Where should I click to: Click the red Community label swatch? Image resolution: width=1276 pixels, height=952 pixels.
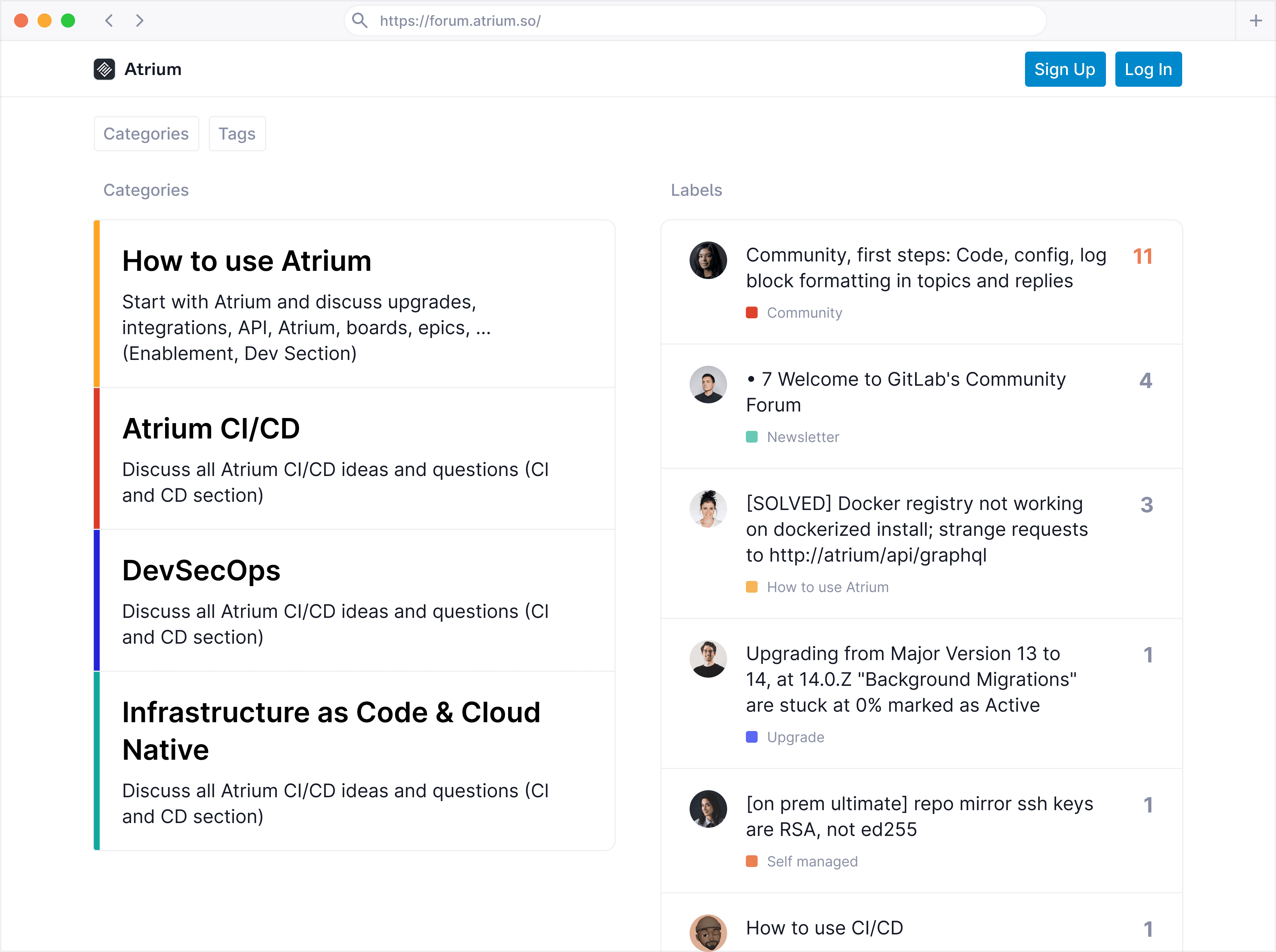pyautogui.click(x=751, y=312)
